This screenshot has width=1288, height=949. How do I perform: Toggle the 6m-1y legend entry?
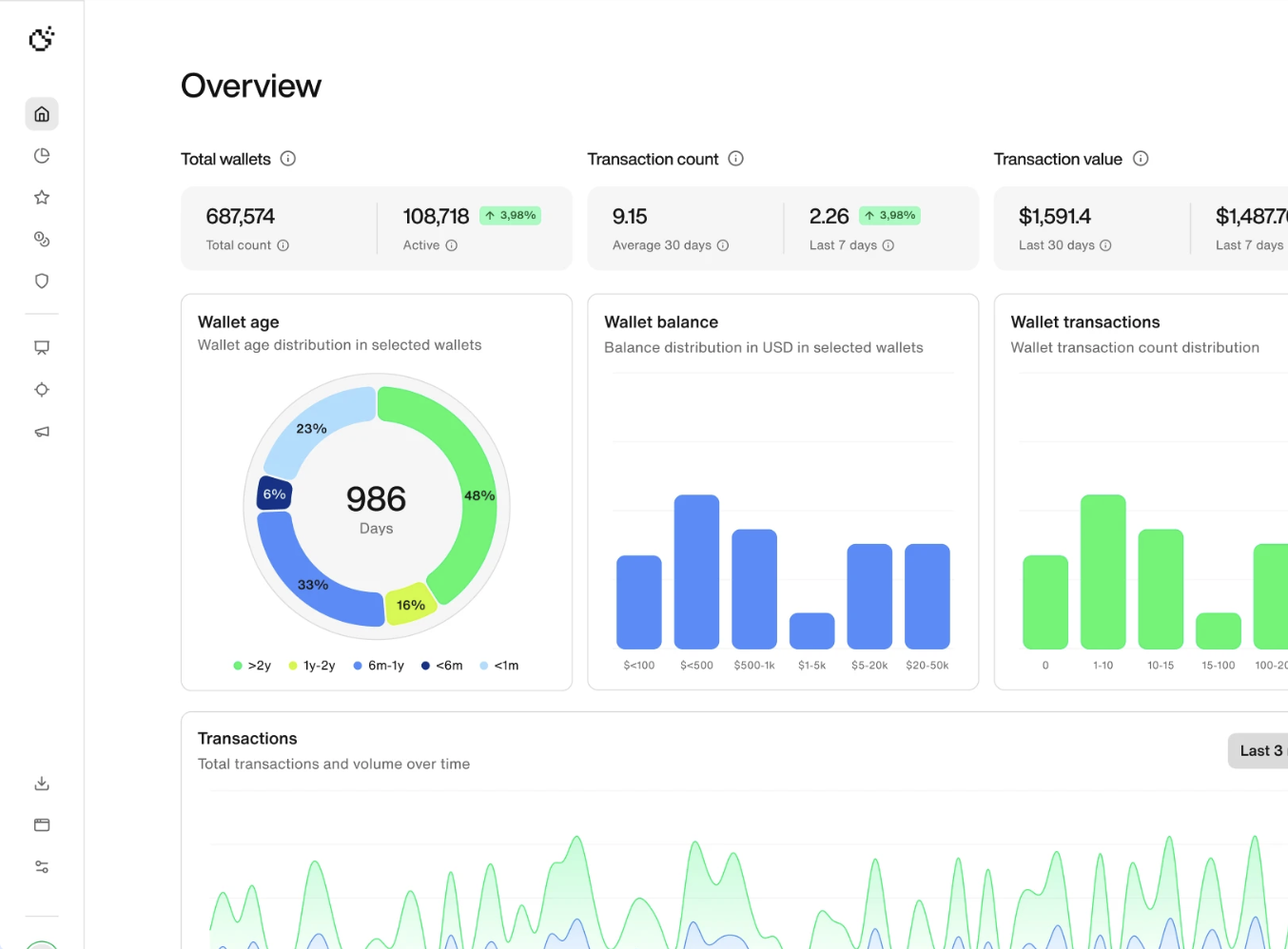(x=378, y=665)
